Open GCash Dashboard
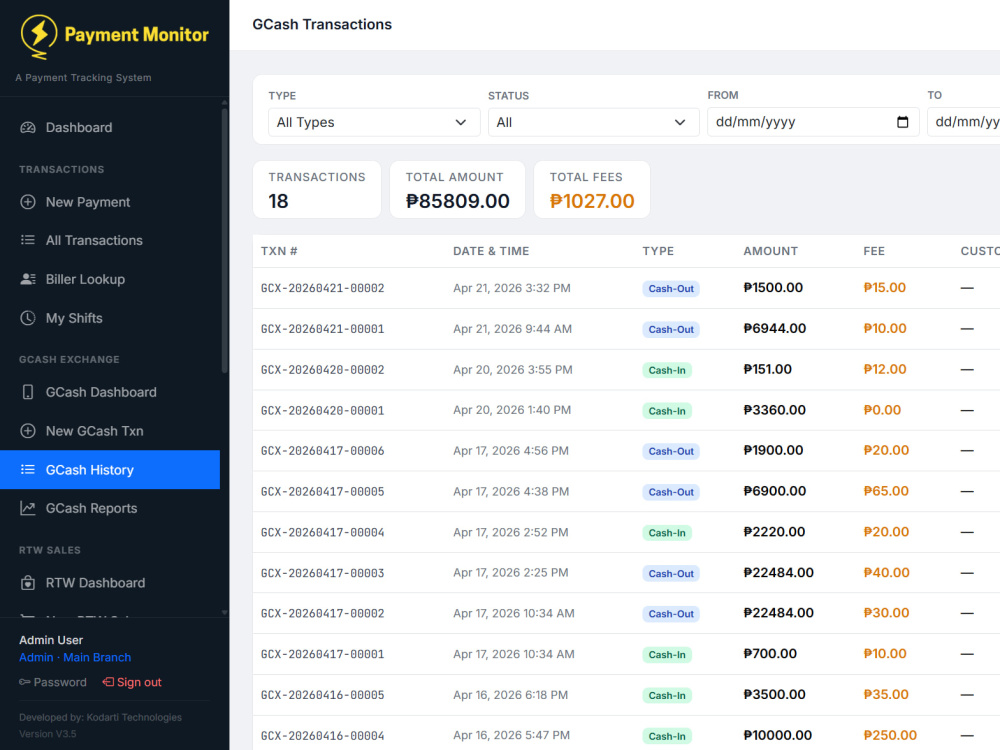Image resolution: width=1000 pixels, height=750 pixels. (x=110, y=392)
